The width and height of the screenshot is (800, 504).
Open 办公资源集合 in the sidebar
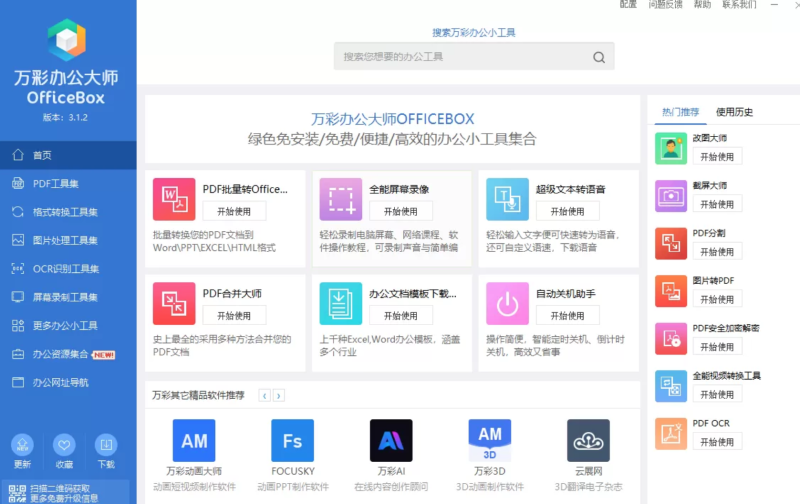(68, 354)
